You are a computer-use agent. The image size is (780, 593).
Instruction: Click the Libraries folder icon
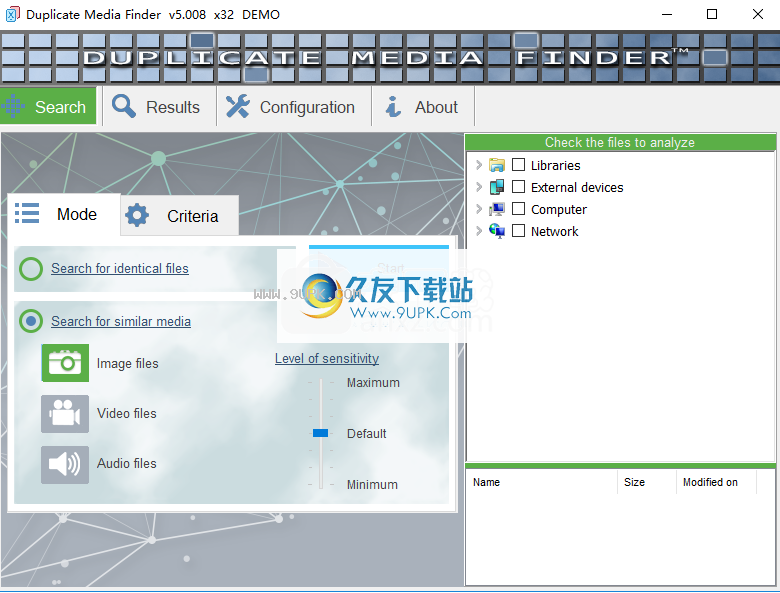496,165
